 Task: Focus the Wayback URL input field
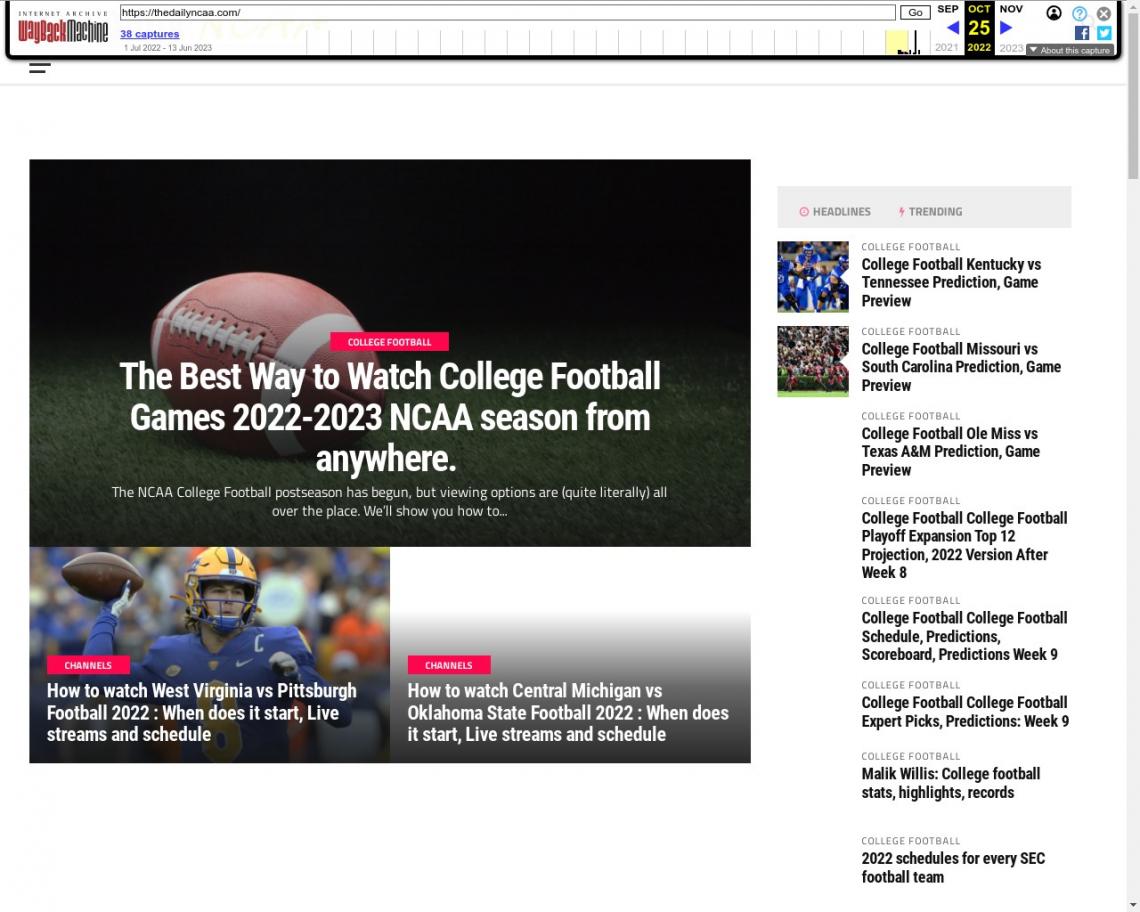click(507, 12)
